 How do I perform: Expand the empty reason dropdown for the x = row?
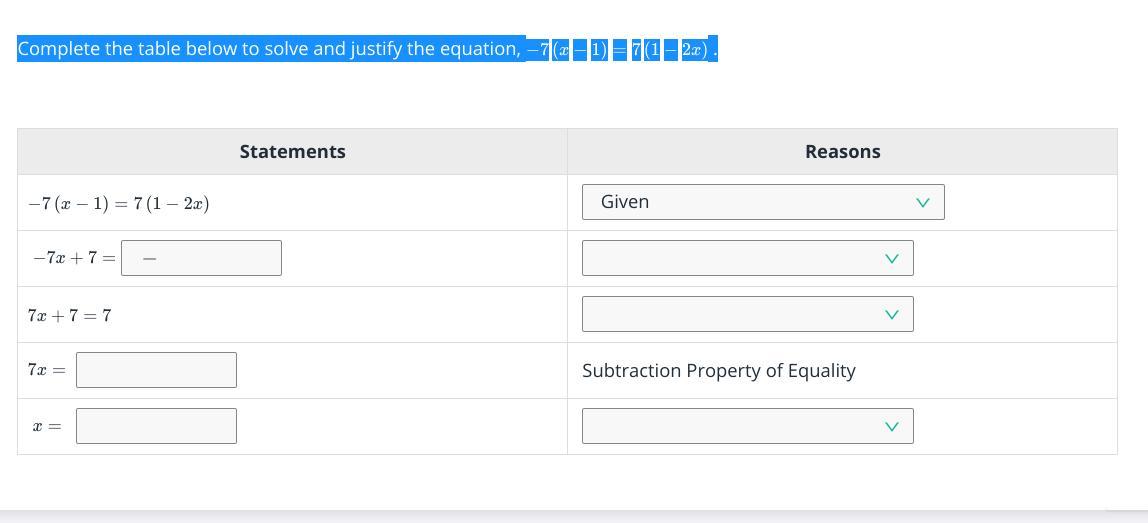(x=746, y=426)
